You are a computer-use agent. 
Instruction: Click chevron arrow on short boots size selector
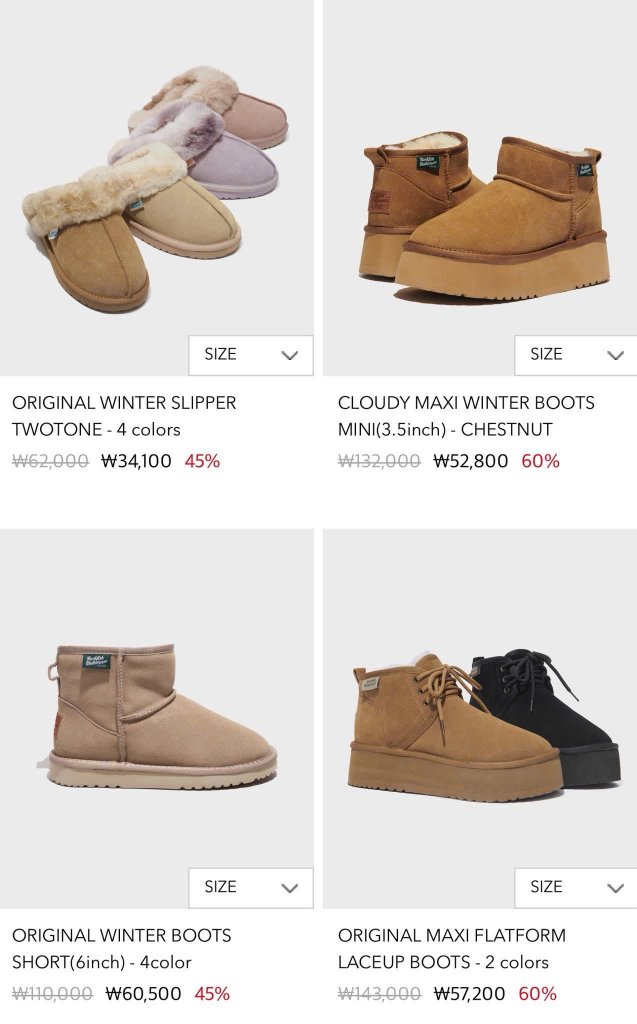(x=289, y=888)
